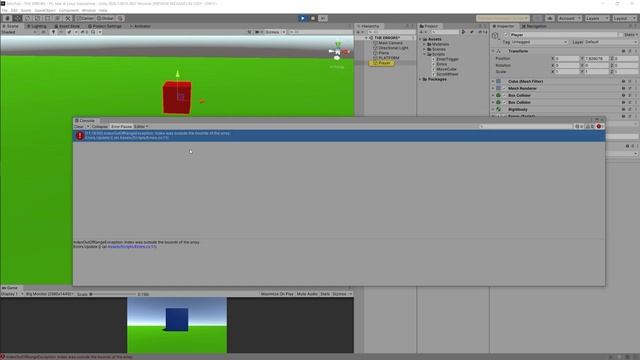This screenshot has height=360, width=640.
Task: Toggle Static checkbox for Player
Action: point(621,35)
